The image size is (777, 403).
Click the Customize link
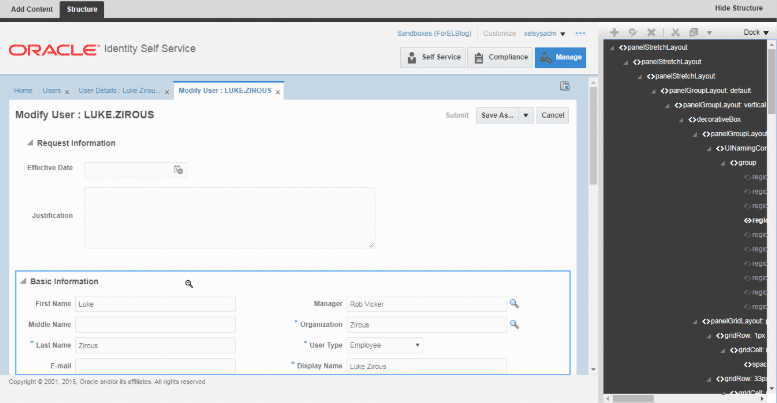(500, 34)
